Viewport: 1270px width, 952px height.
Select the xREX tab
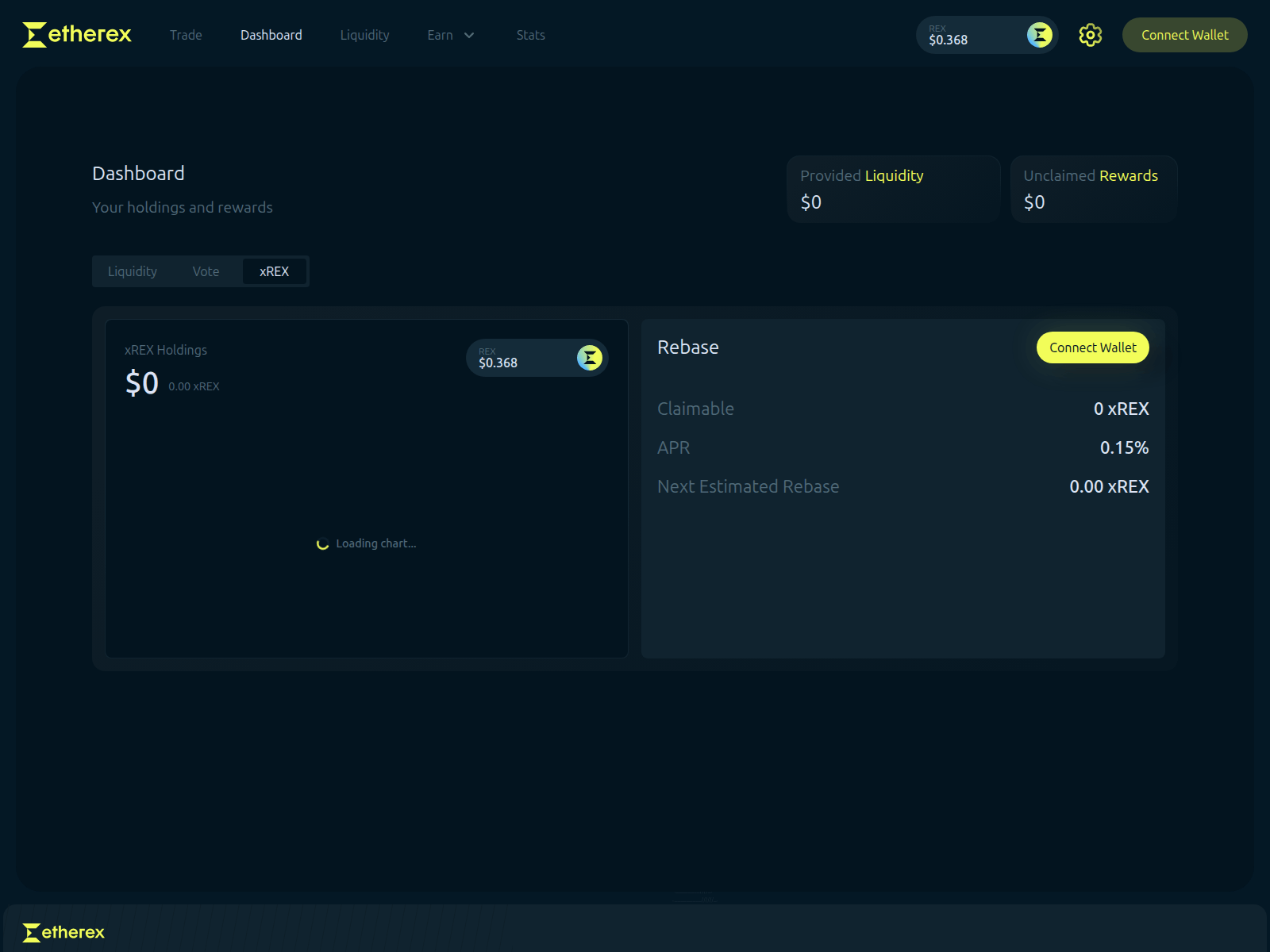(275, 271)
